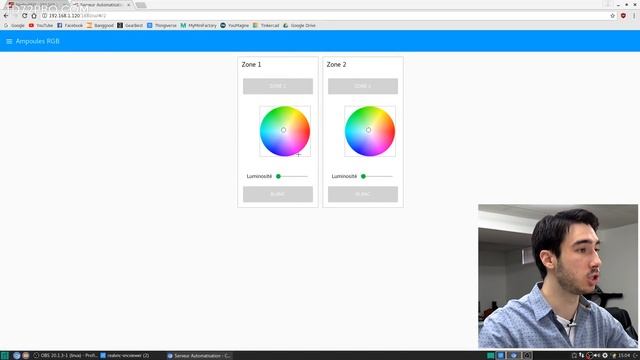The height and width of the screenshot is (360, 640).
Task: Click the Luminosité label in Zone 2
Action: (x=344, y=176)
